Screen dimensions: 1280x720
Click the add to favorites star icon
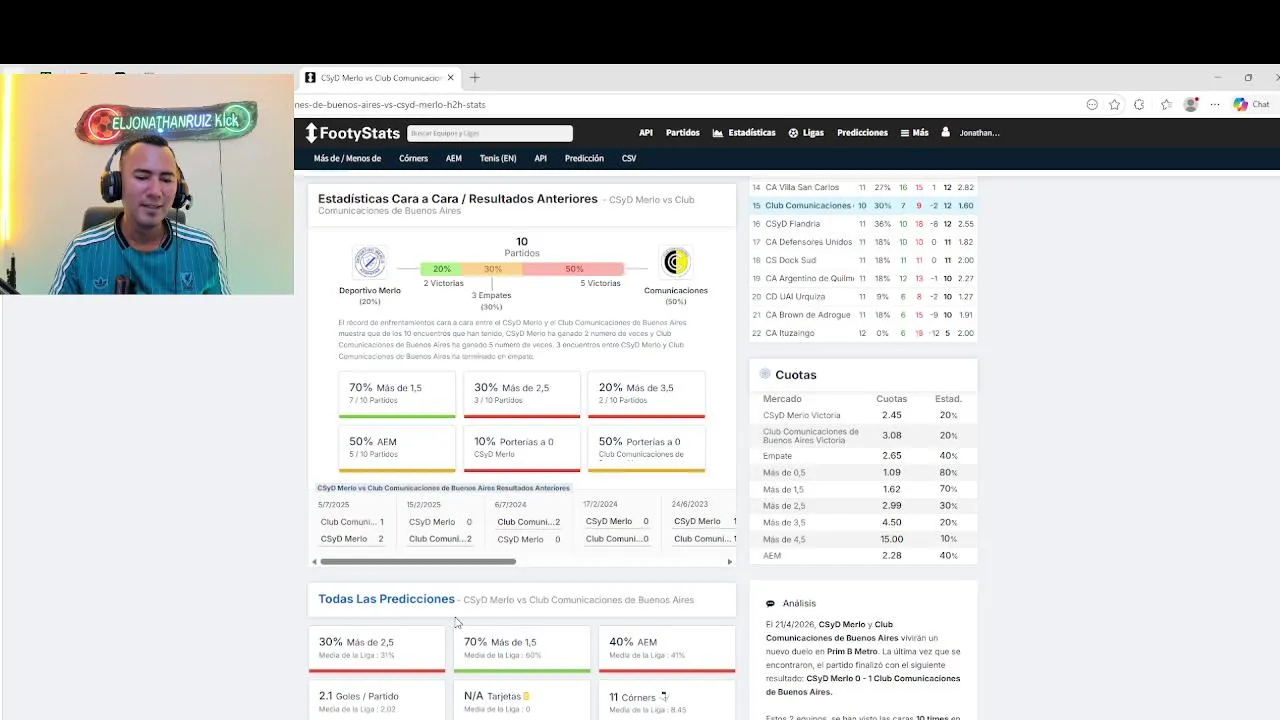tap(1115, 104)
